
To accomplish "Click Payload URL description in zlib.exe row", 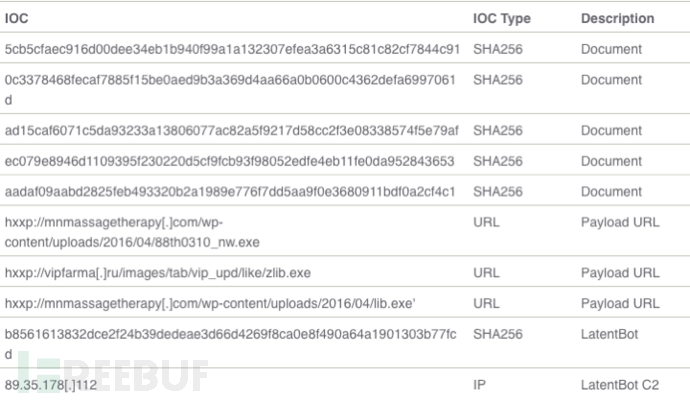I will coord(620,273).
